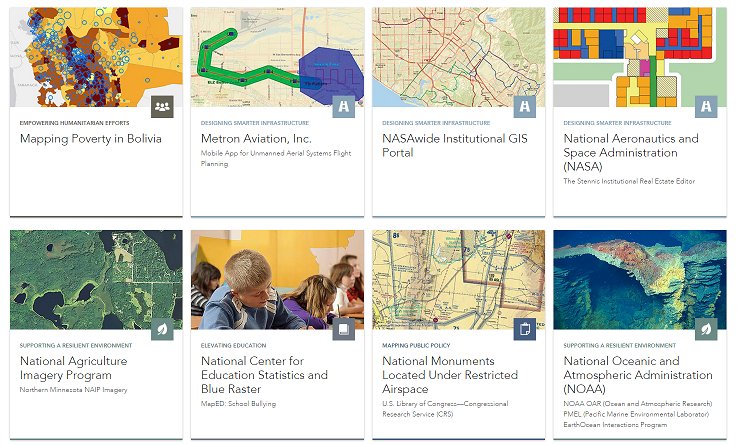The image size is (737, 445).
Task: Click Supporting a Resilient Environment label on Agriculture card
Action: pyautogui.click(x=76, y=345)
